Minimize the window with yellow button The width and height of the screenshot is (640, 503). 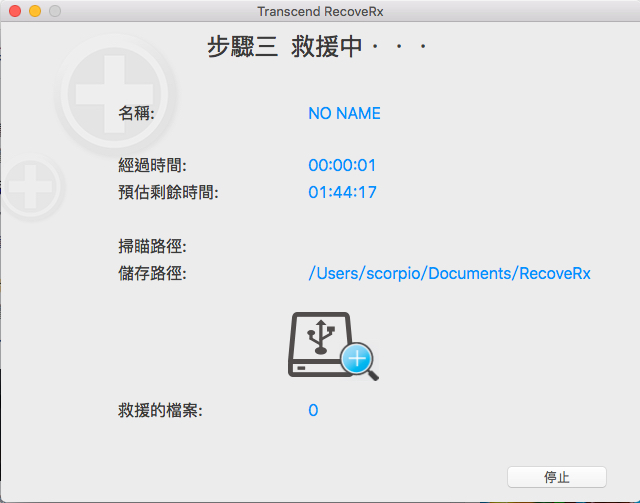click(35, 11)
